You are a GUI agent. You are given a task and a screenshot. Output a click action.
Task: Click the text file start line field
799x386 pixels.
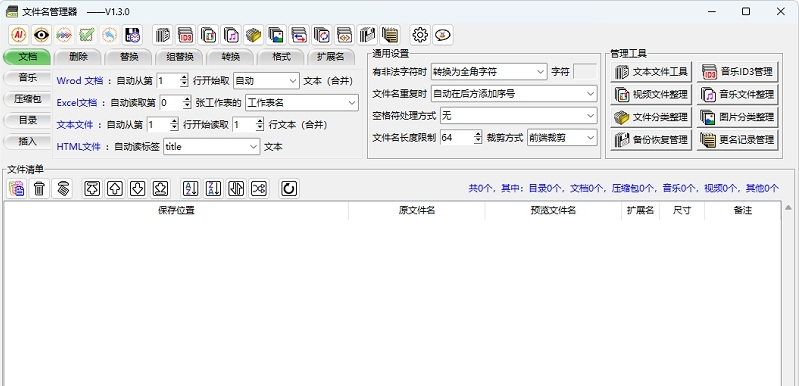pos(163,125)
